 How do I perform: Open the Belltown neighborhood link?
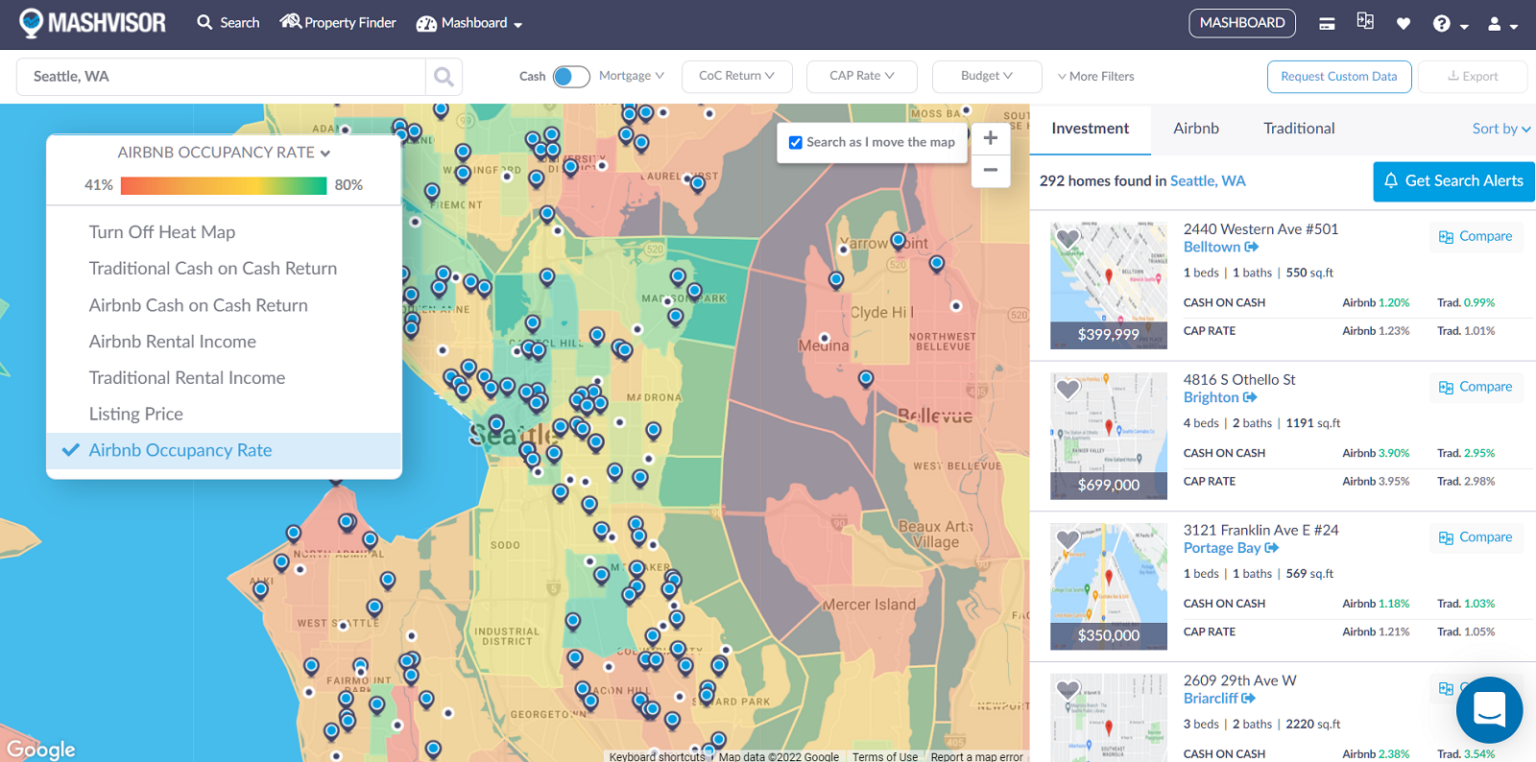pos(1214,247)
